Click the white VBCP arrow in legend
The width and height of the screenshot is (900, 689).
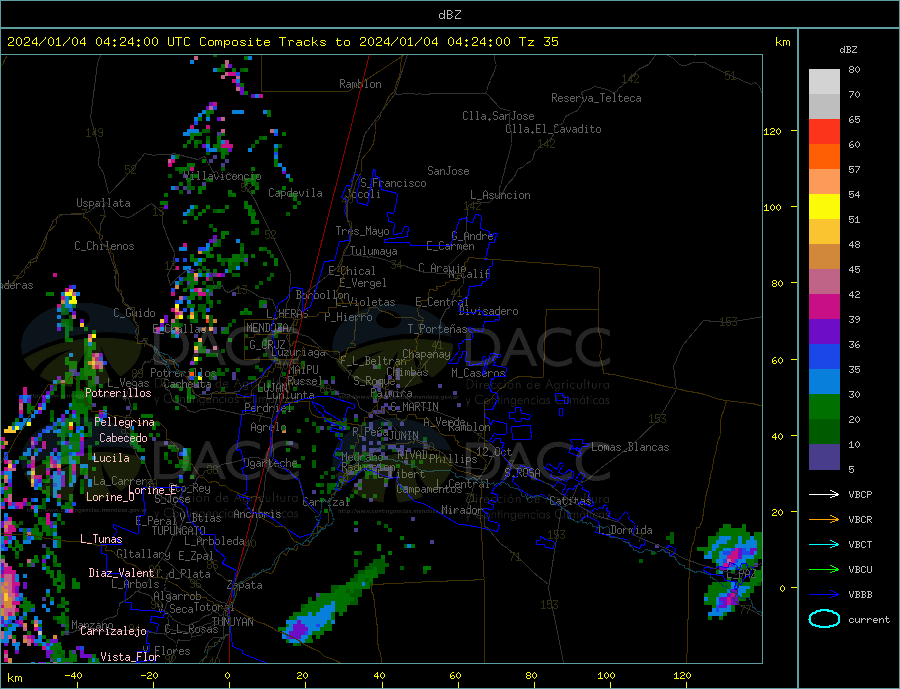tap(826, 494)
